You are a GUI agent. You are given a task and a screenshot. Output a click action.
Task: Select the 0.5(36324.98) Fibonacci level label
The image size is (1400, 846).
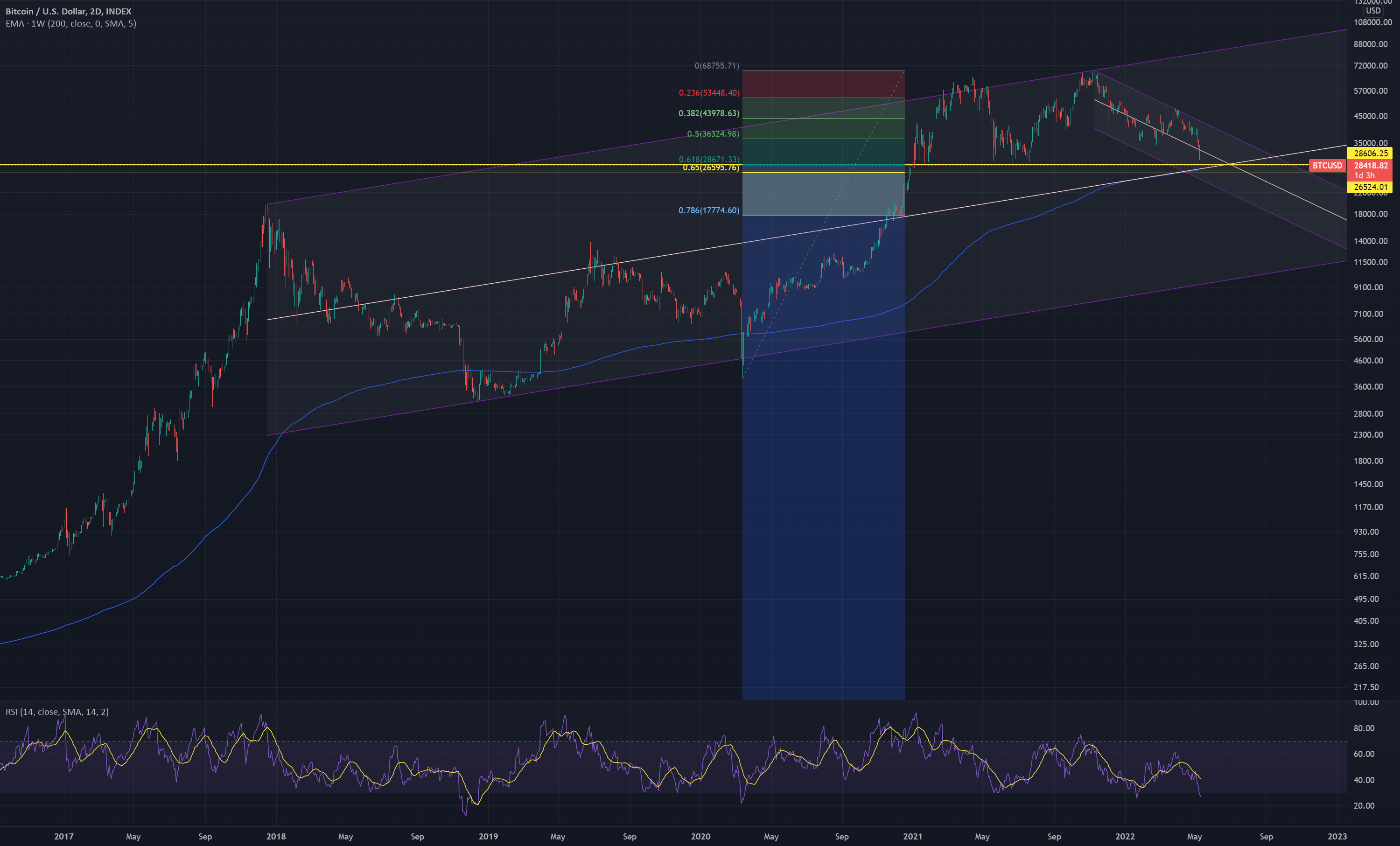(710, 133)
